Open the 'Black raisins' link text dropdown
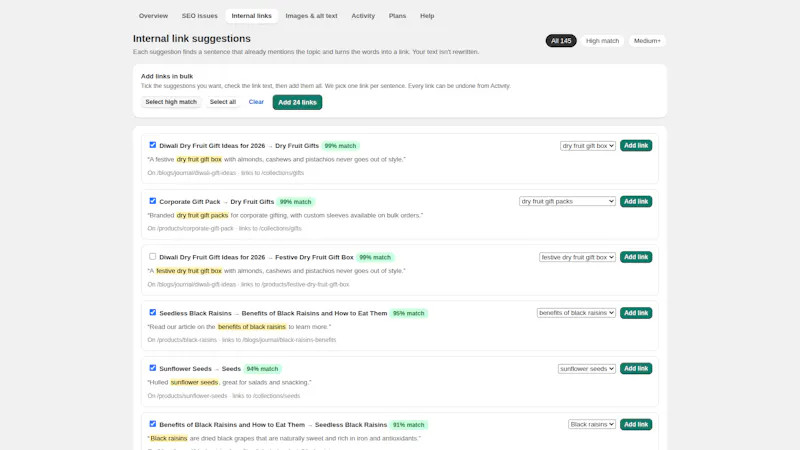The height and width of the screenshot is (450, 800). pos(592,424)
